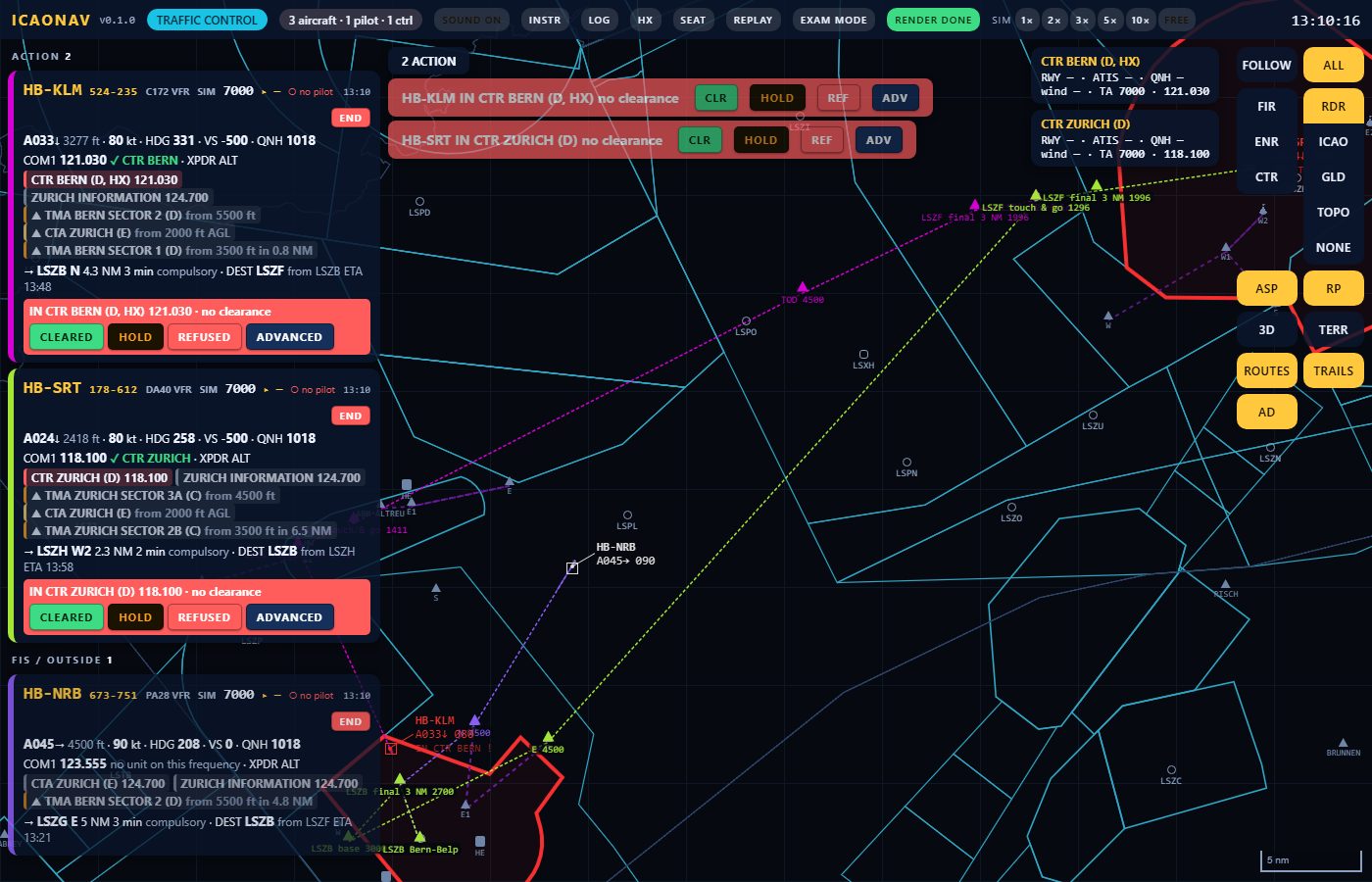Click the LSPL airfield circle marker
The width and height of the screenshot is (1372, 882).
pos(627,515)
